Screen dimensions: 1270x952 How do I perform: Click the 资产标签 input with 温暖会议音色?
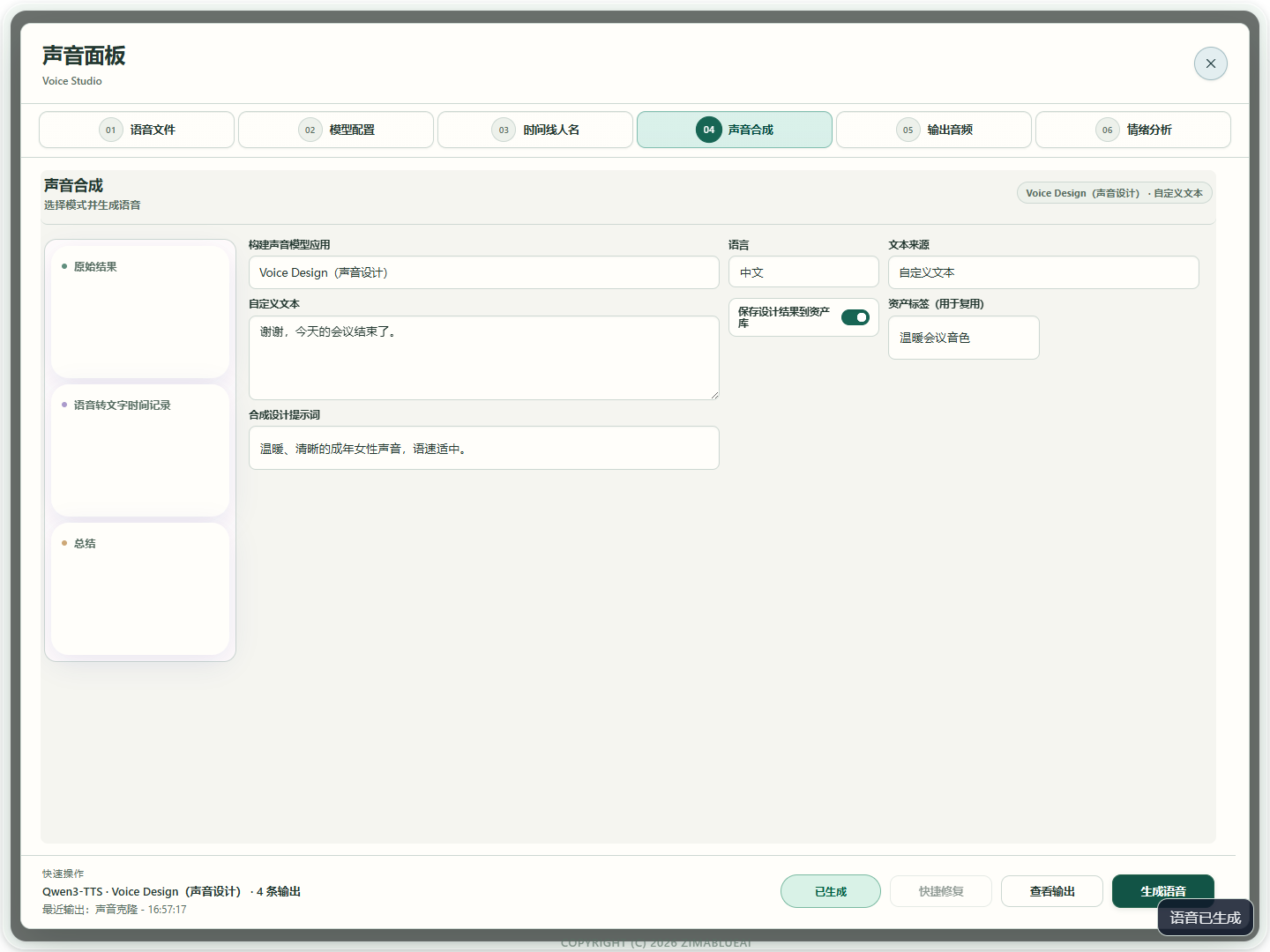point(964,338)
